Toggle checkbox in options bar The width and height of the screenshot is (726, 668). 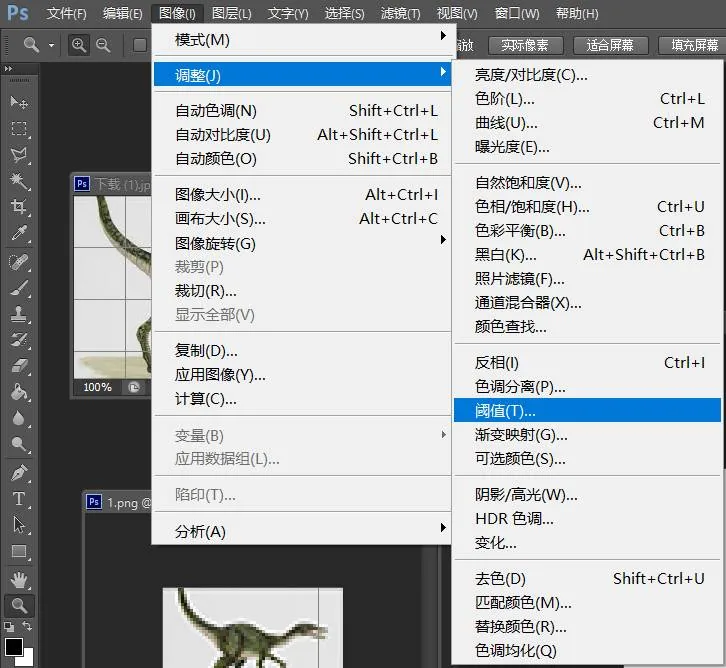tap(139, 45)
